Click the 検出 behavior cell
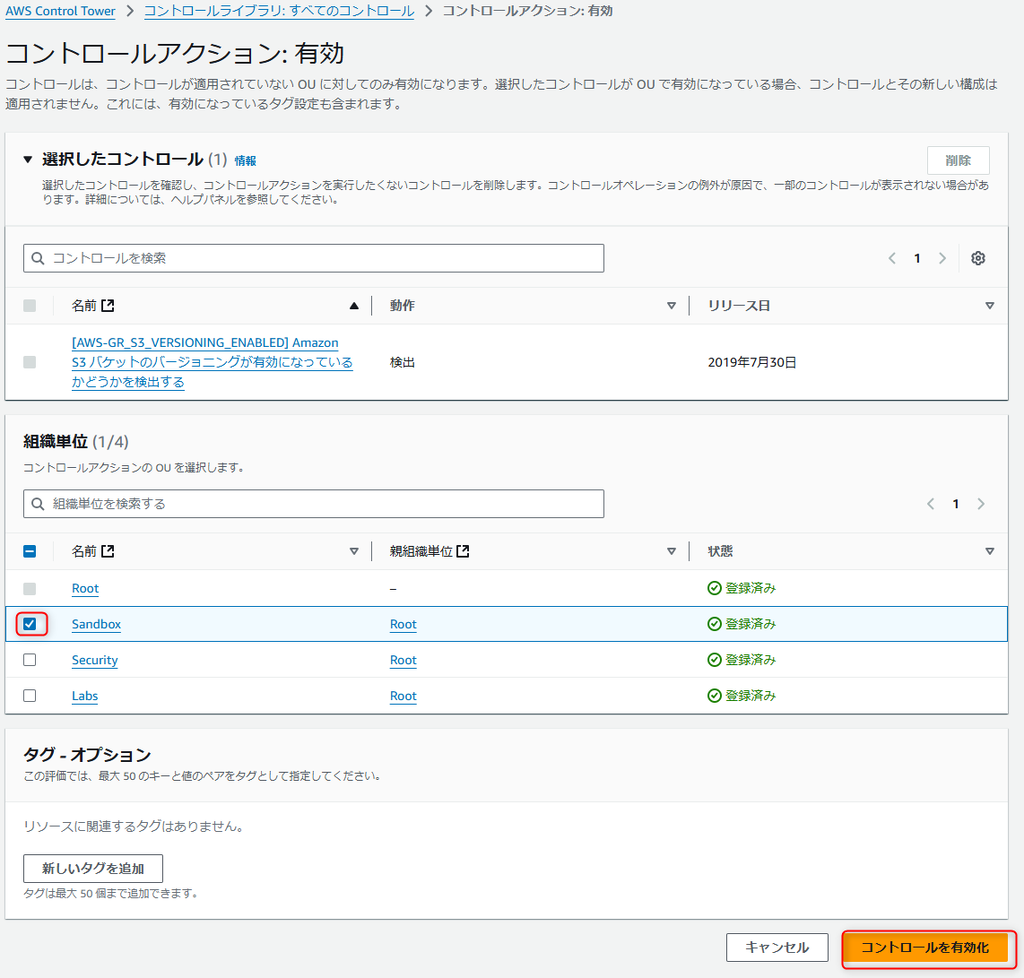 [x=402, y=362]
